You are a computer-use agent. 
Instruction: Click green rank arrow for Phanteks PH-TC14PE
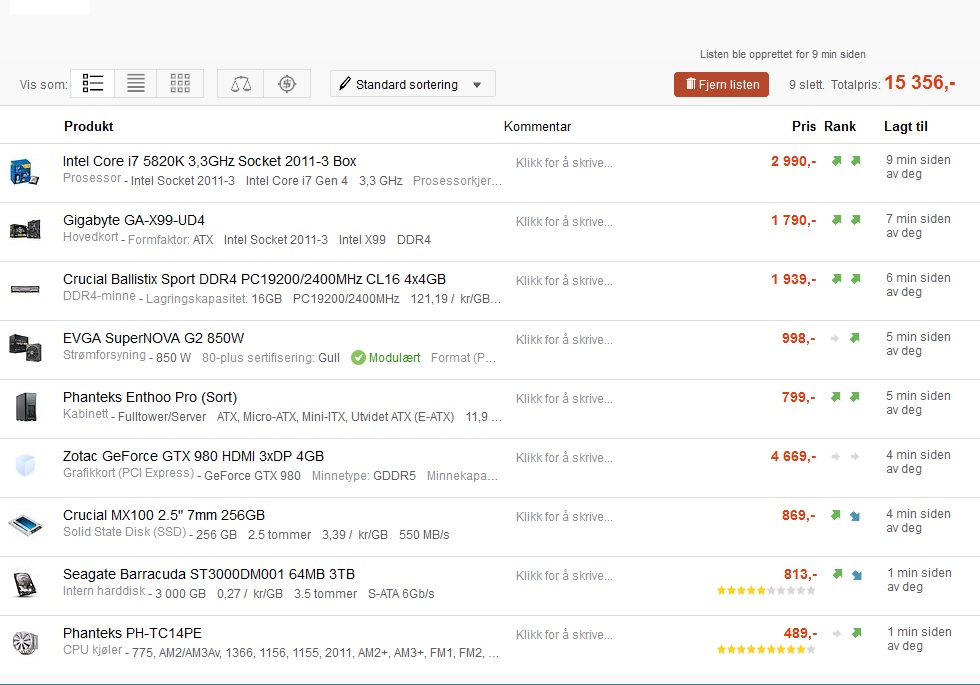point(857,632)
